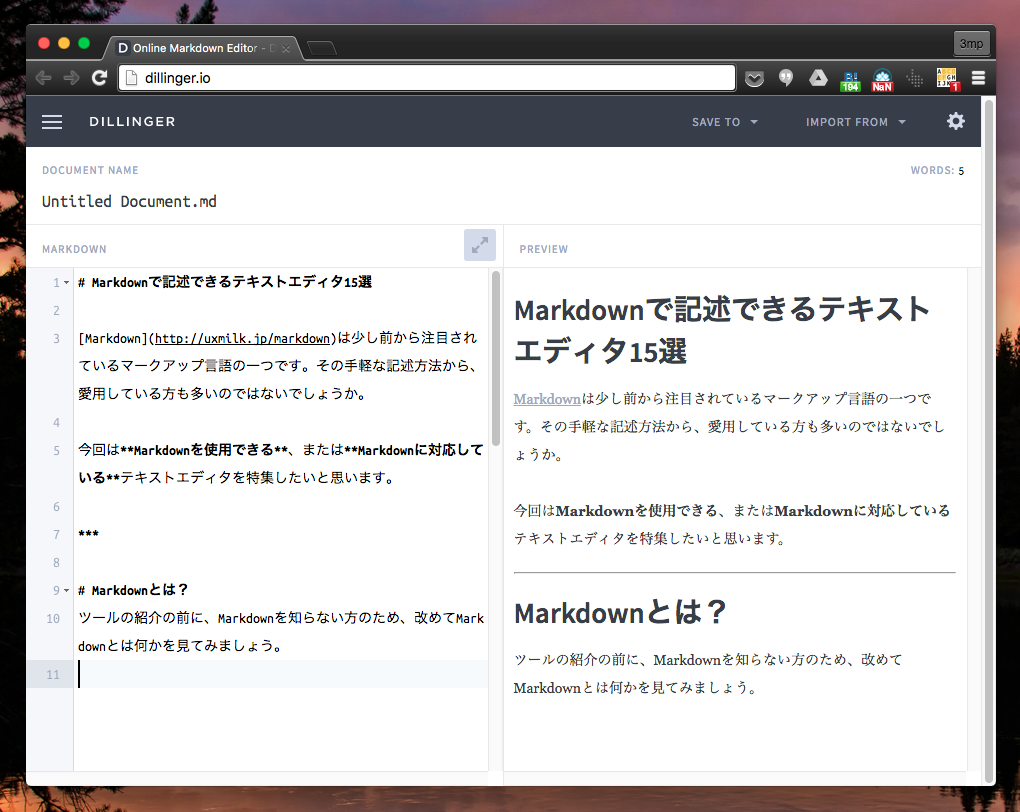Close the Online Markdown Editor tab

286,48
